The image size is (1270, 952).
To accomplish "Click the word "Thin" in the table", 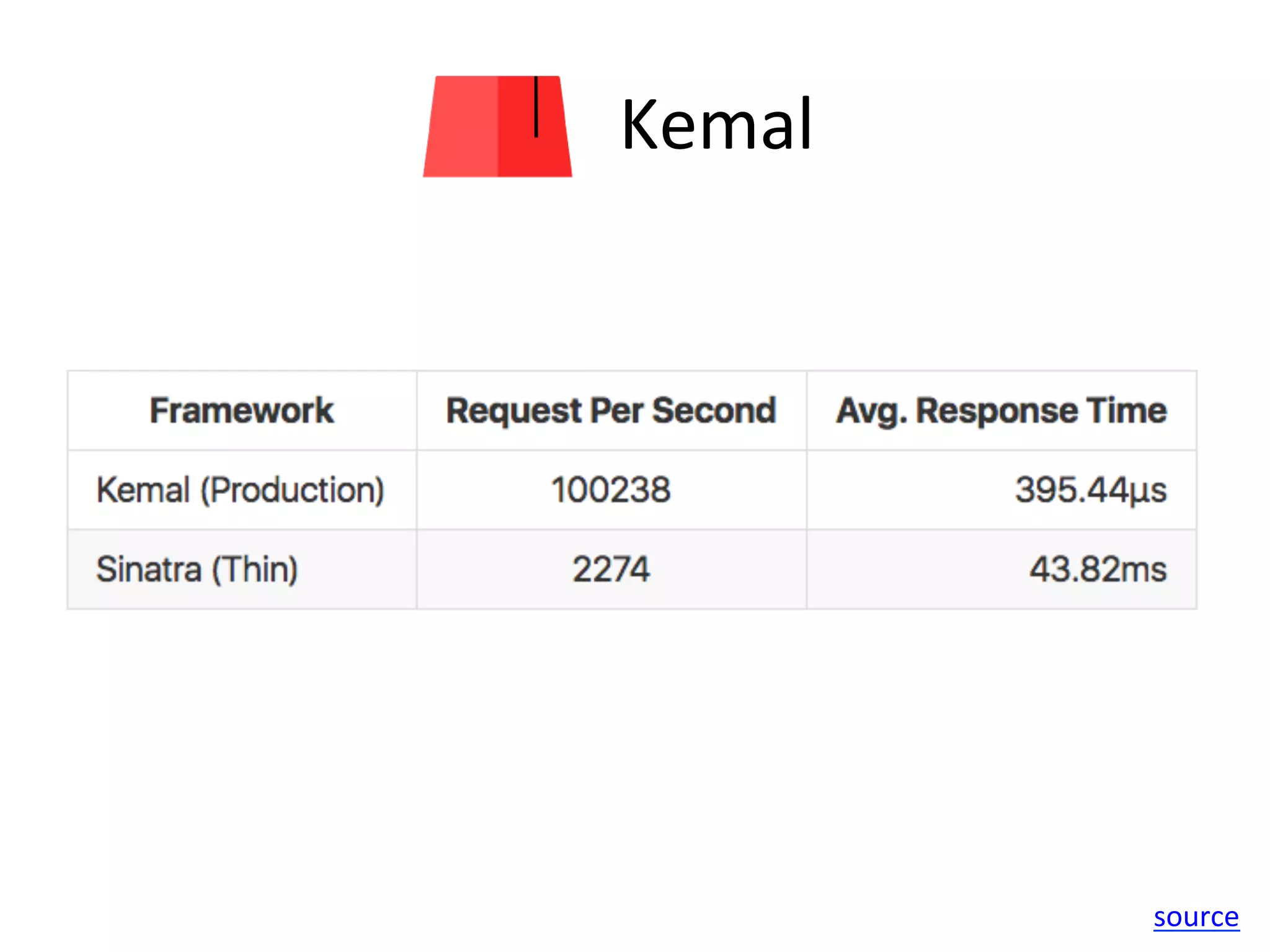I will [x=255, y=569].
